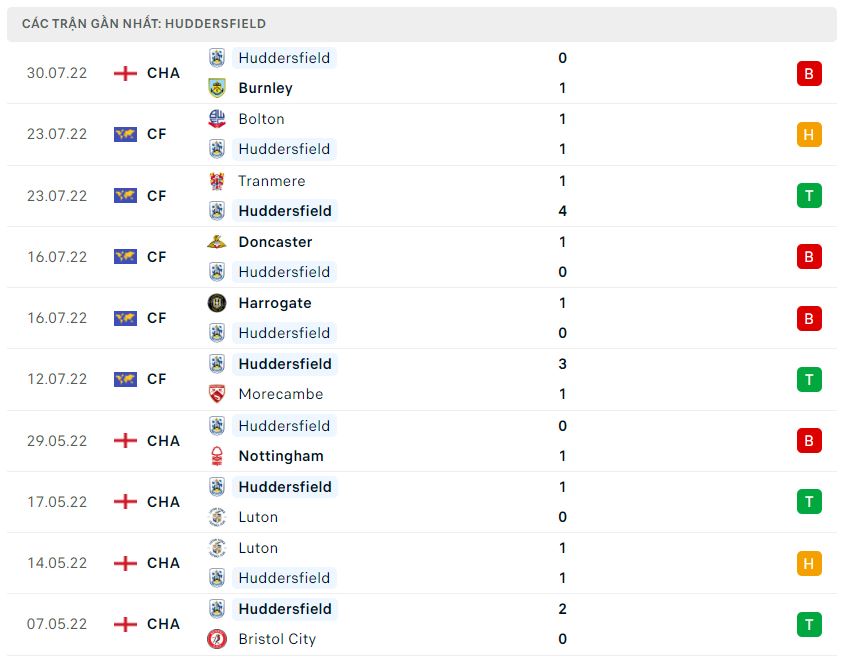The height and width of the screenshot is (664, 847).
Task: Click the orange H badge for Bolton match
Action: 809,134
